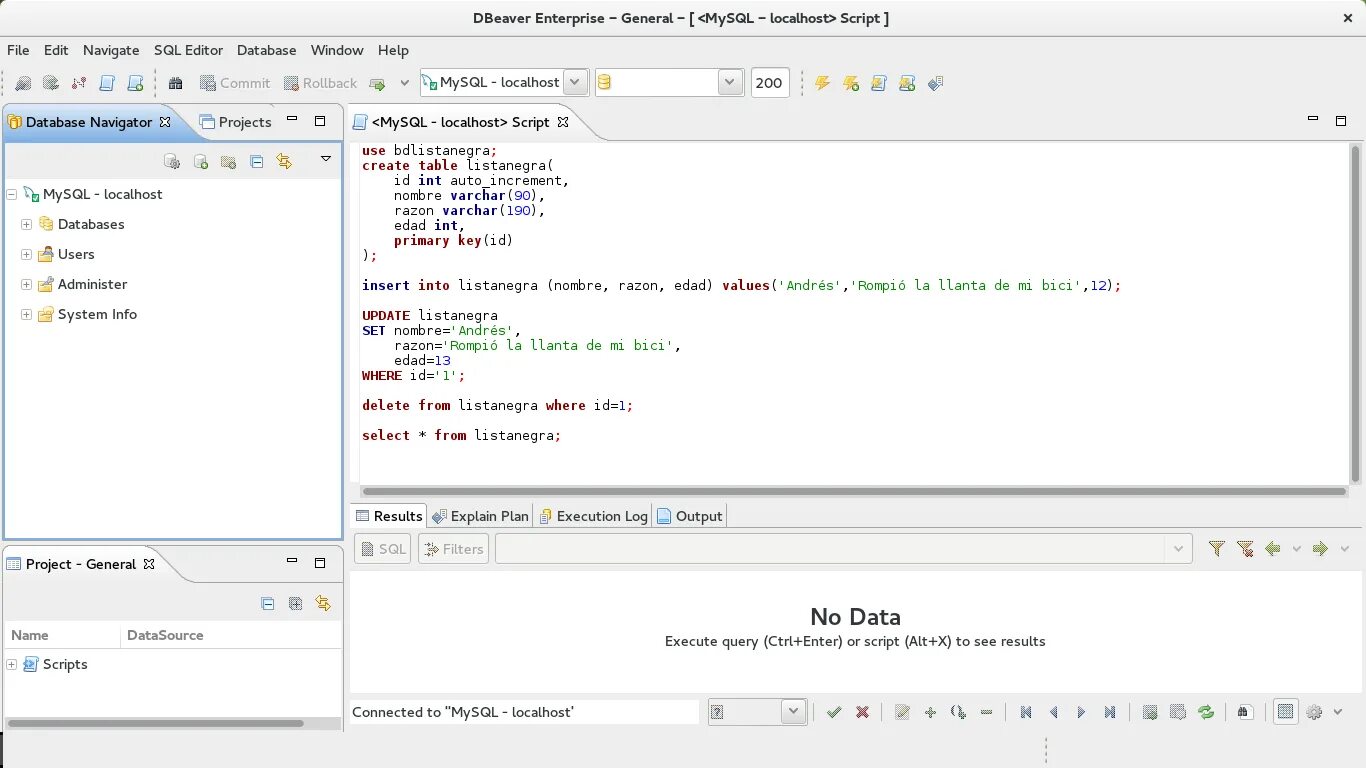Toggle Link with Editor in Database Navigator
Image resolution: width=1366 pixels, height=768 pixels.
point(284,161)
